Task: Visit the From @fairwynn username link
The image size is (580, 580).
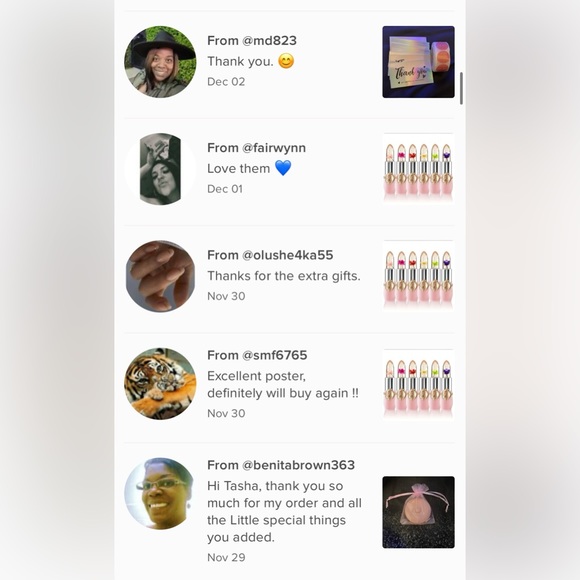Action: point(256,148)
